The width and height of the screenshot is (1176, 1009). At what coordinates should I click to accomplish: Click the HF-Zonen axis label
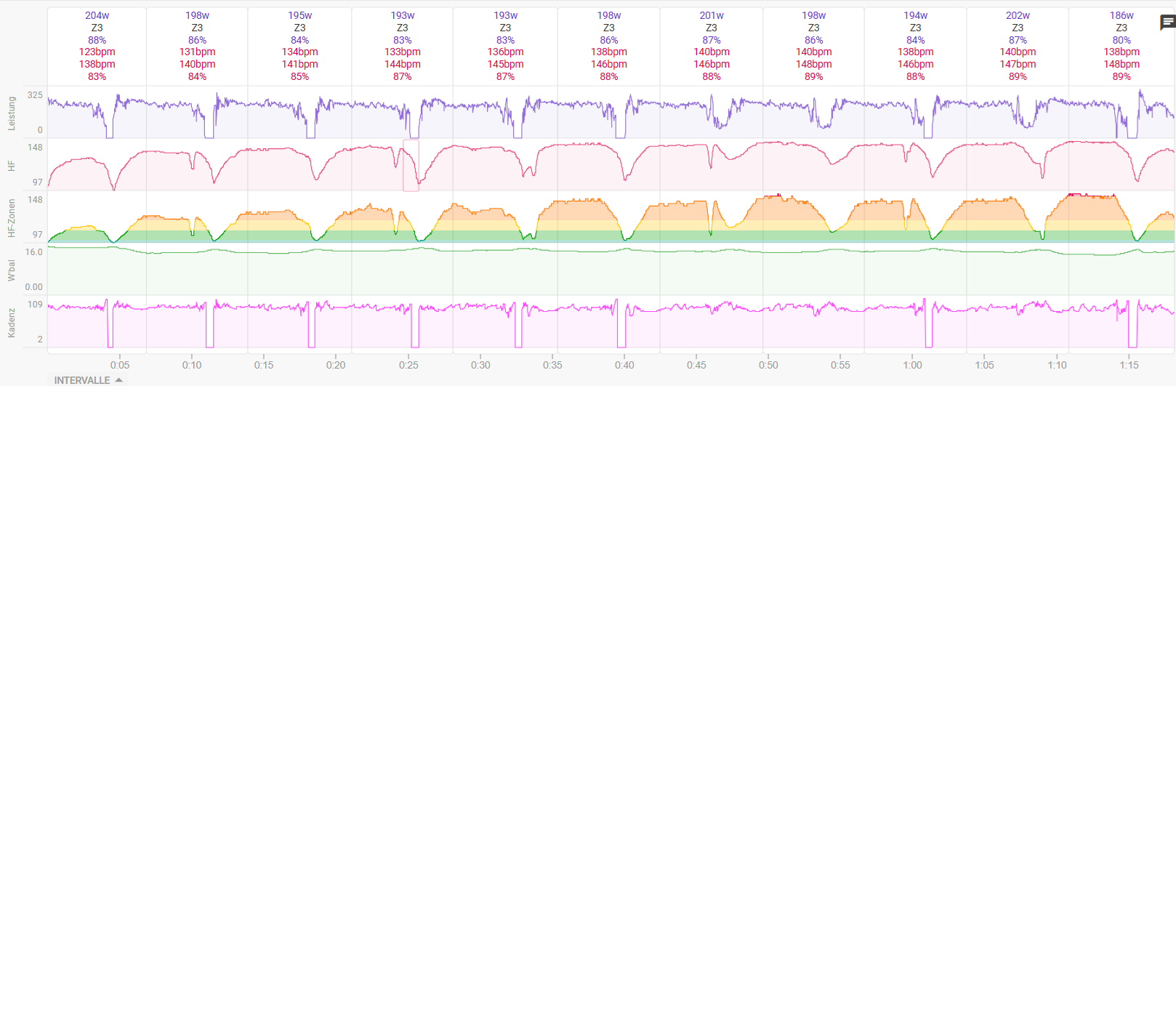pyautogui.click(x=12, y=217)
